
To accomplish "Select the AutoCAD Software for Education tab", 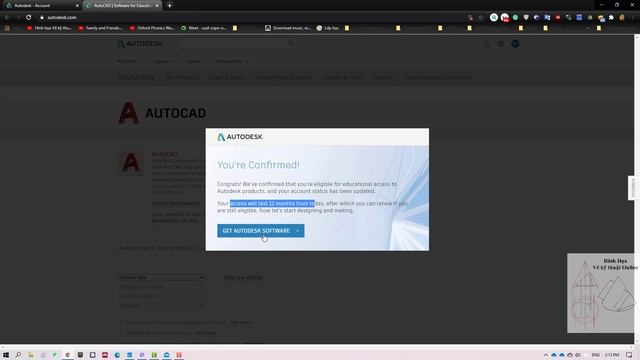I will pos(122,6).
